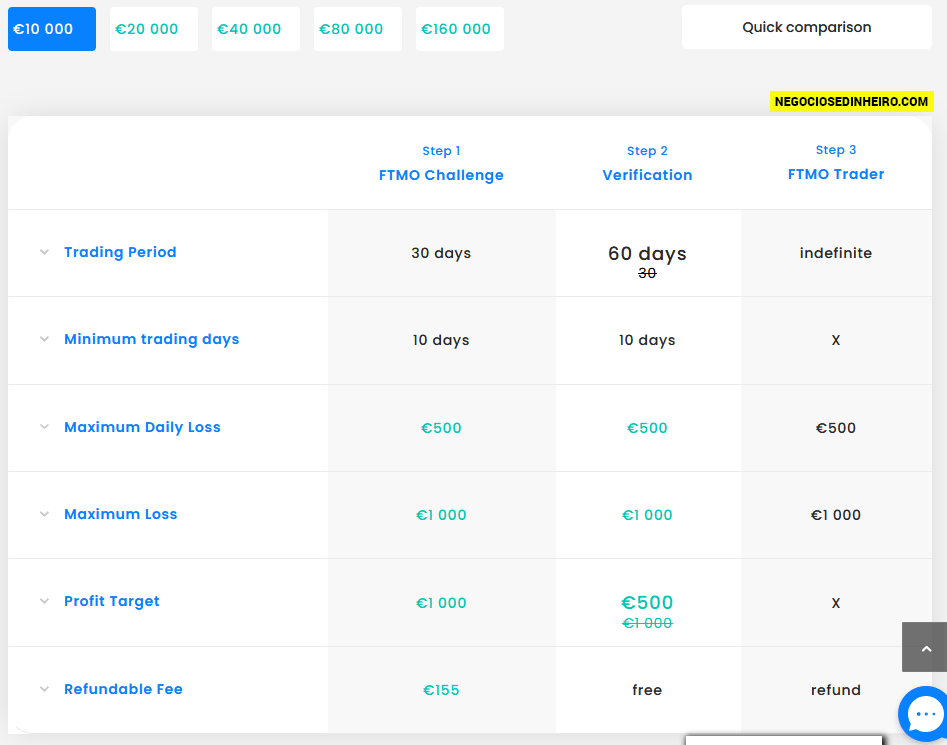Click the FTMO Trader X in Profit Target row
Viewport: 947px width, 745px height.
coord(836,603)
